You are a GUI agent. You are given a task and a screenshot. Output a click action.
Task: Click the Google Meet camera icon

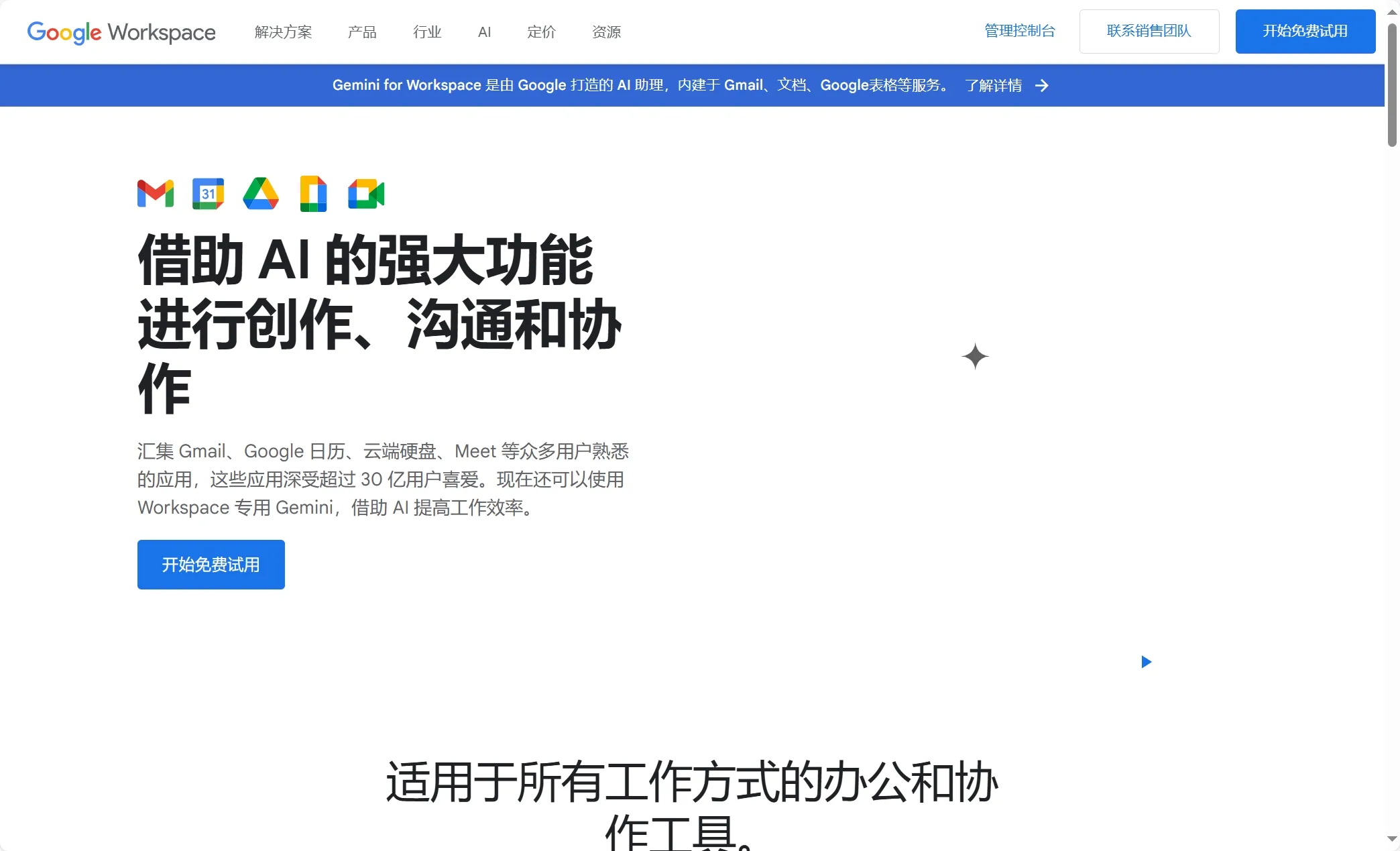366,194
